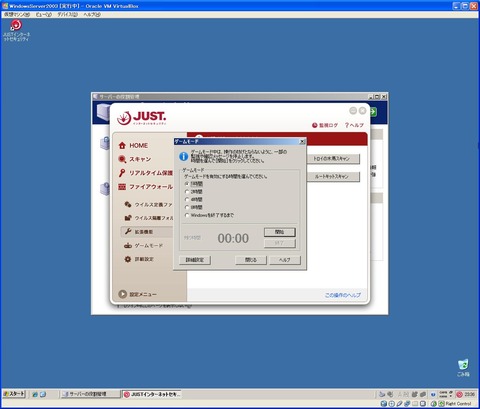The width and height of the screenshot is (480, 409).
Task: Click JUST red tray icon near clock
Action: coord(460,394)
